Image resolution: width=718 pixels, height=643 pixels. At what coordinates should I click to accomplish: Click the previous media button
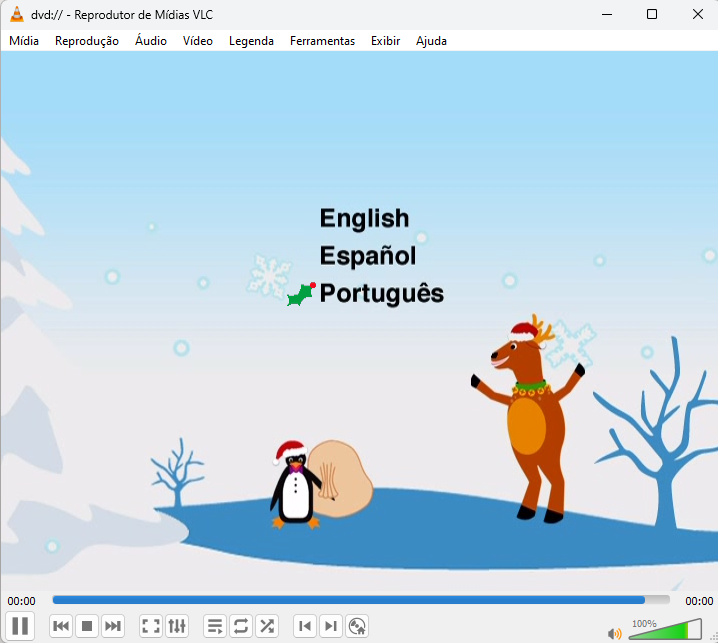(x=61, y=626)
